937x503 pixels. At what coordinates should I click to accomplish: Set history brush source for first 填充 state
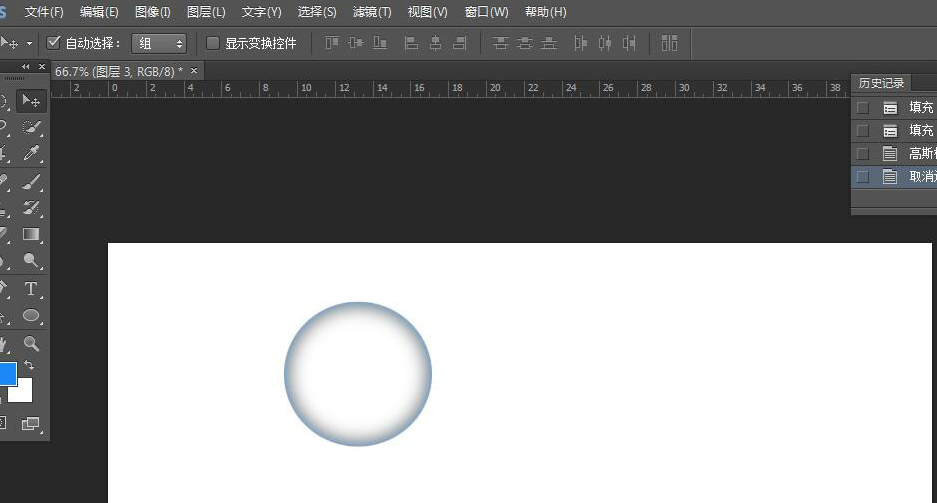pyautogui.click(x=862, y=108)
